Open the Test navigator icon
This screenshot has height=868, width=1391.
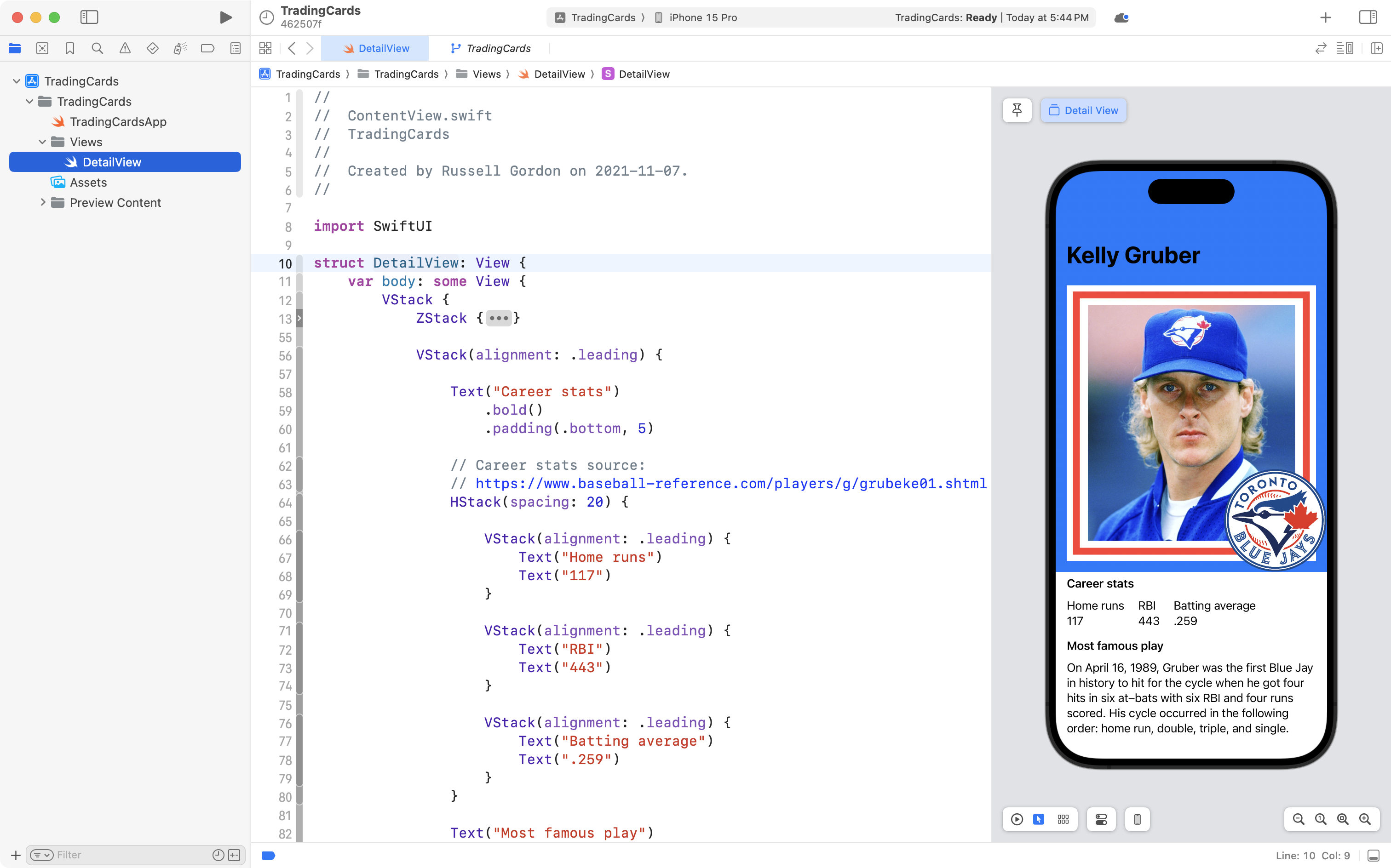pyautogui.click(x=152, y=48)
